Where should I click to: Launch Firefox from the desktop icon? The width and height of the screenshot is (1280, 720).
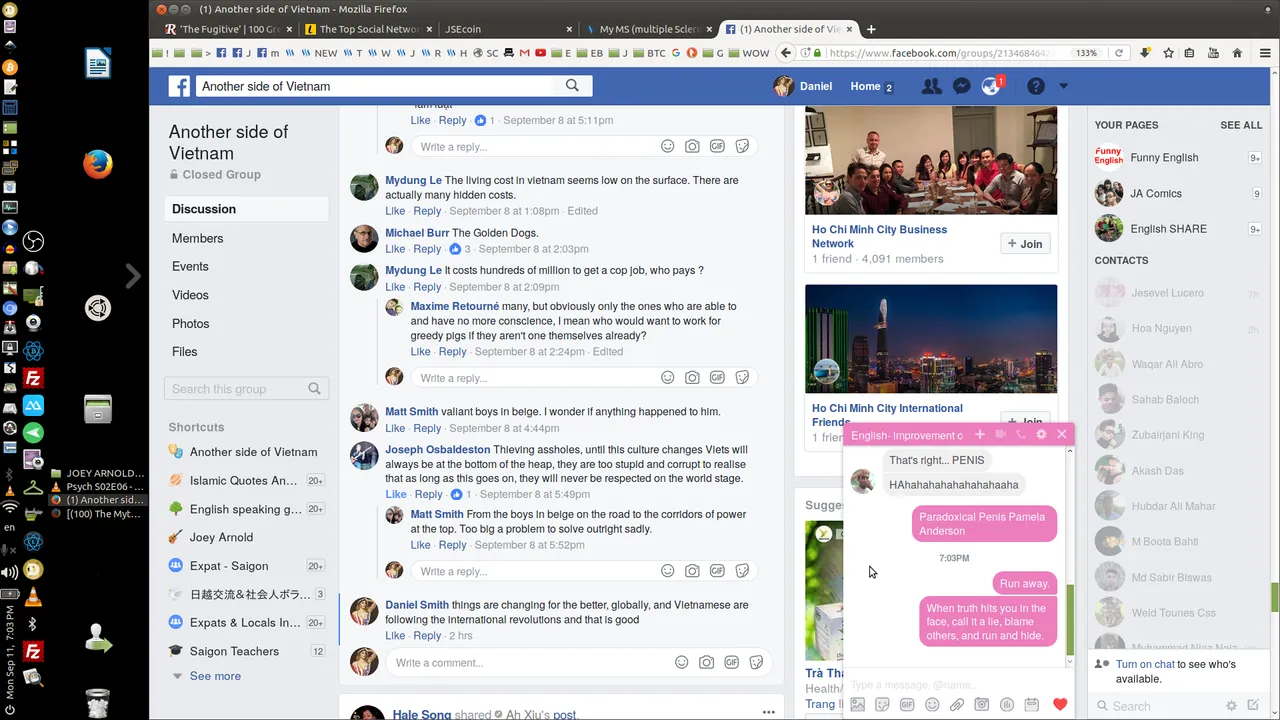pos(97,163)
